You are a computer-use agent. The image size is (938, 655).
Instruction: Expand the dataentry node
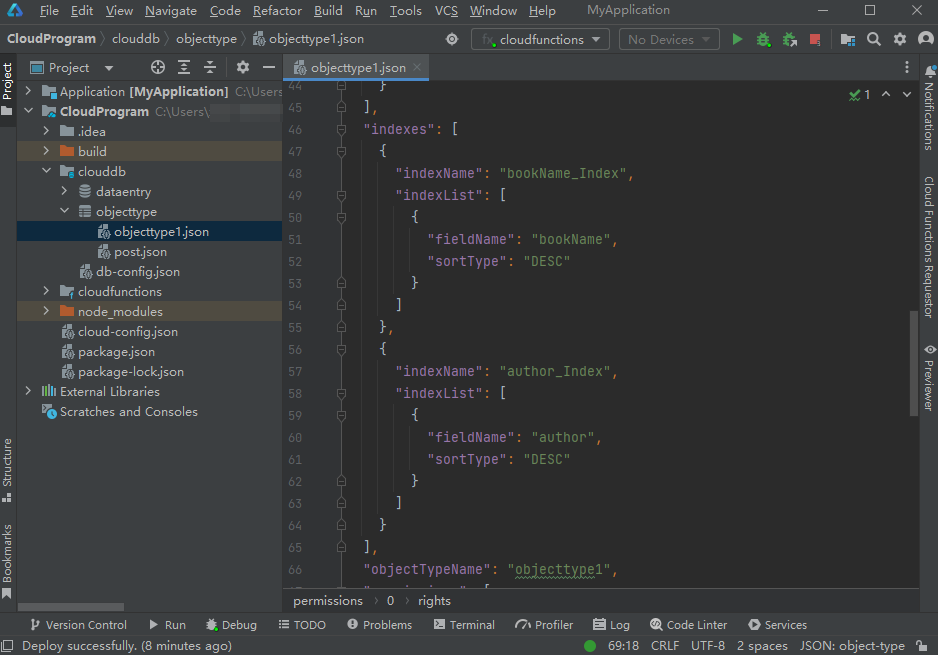[x=64, y=191]
